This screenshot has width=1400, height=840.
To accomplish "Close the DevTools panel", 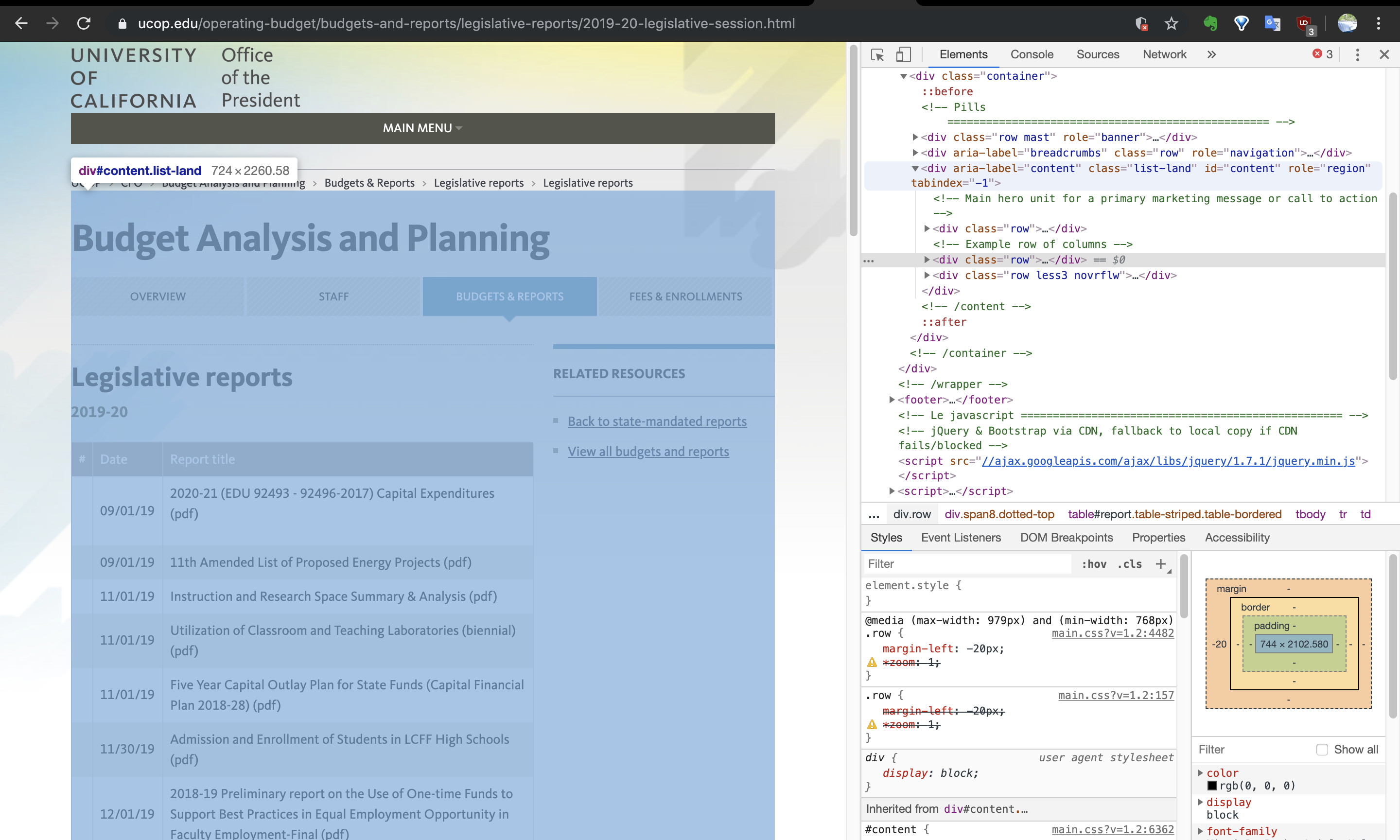I will [x=1384, y=54].
